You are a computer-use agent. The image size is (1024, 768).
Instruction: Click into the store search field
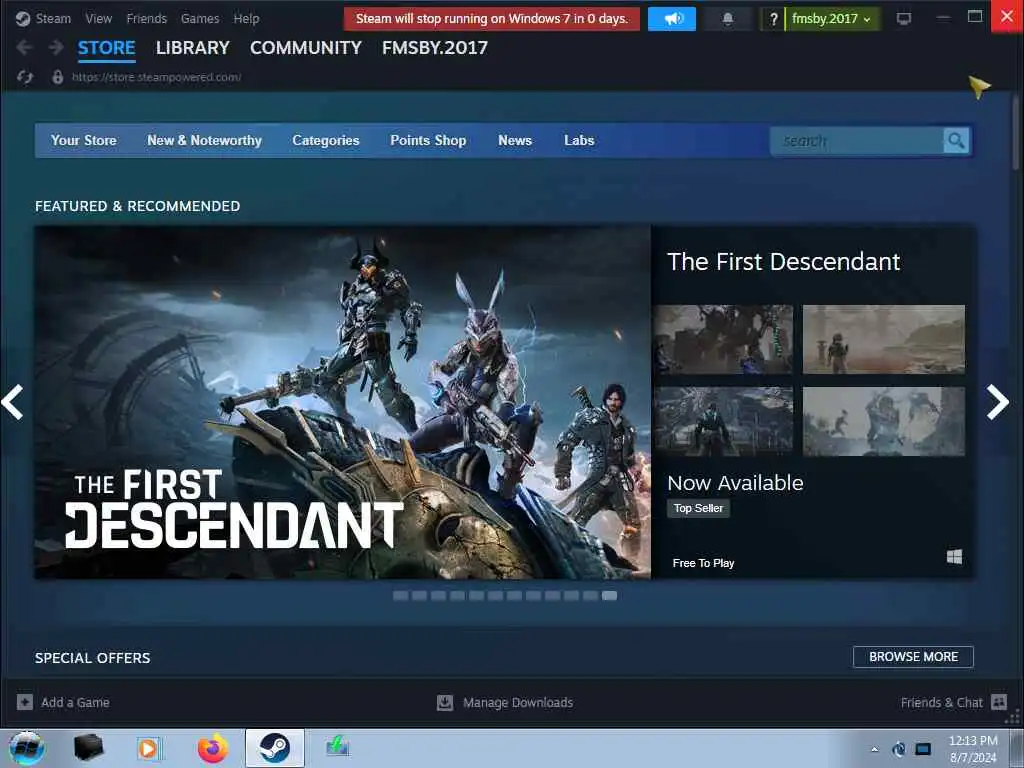click(857, 140)
